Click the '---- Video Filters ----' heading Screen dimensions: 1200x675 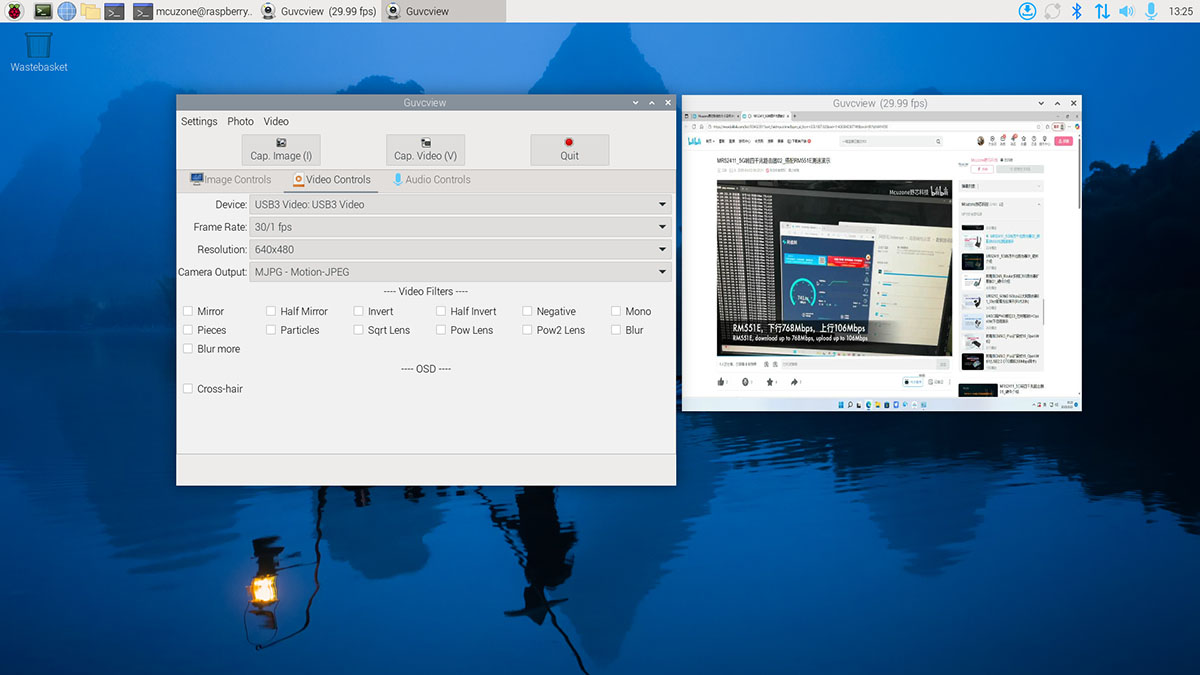[426, 291]
